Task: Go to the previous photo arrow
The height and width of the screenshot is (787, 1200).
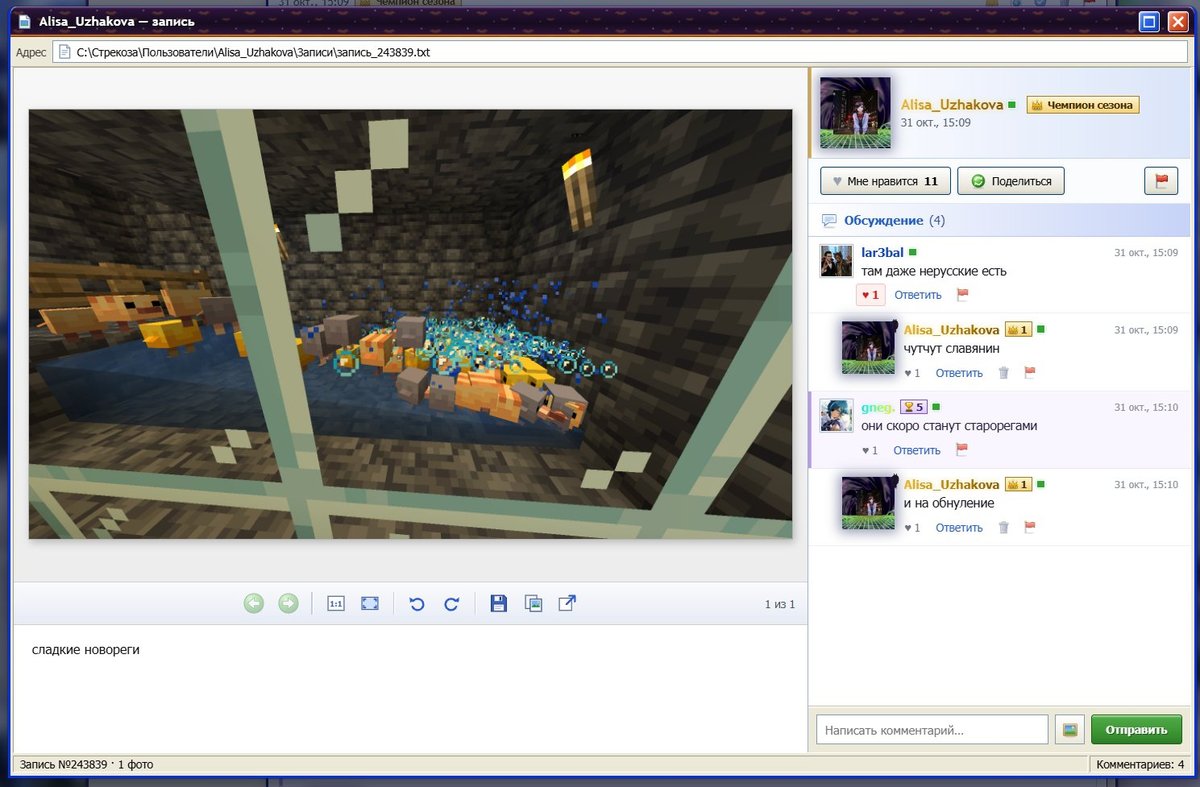Action: 254,603
